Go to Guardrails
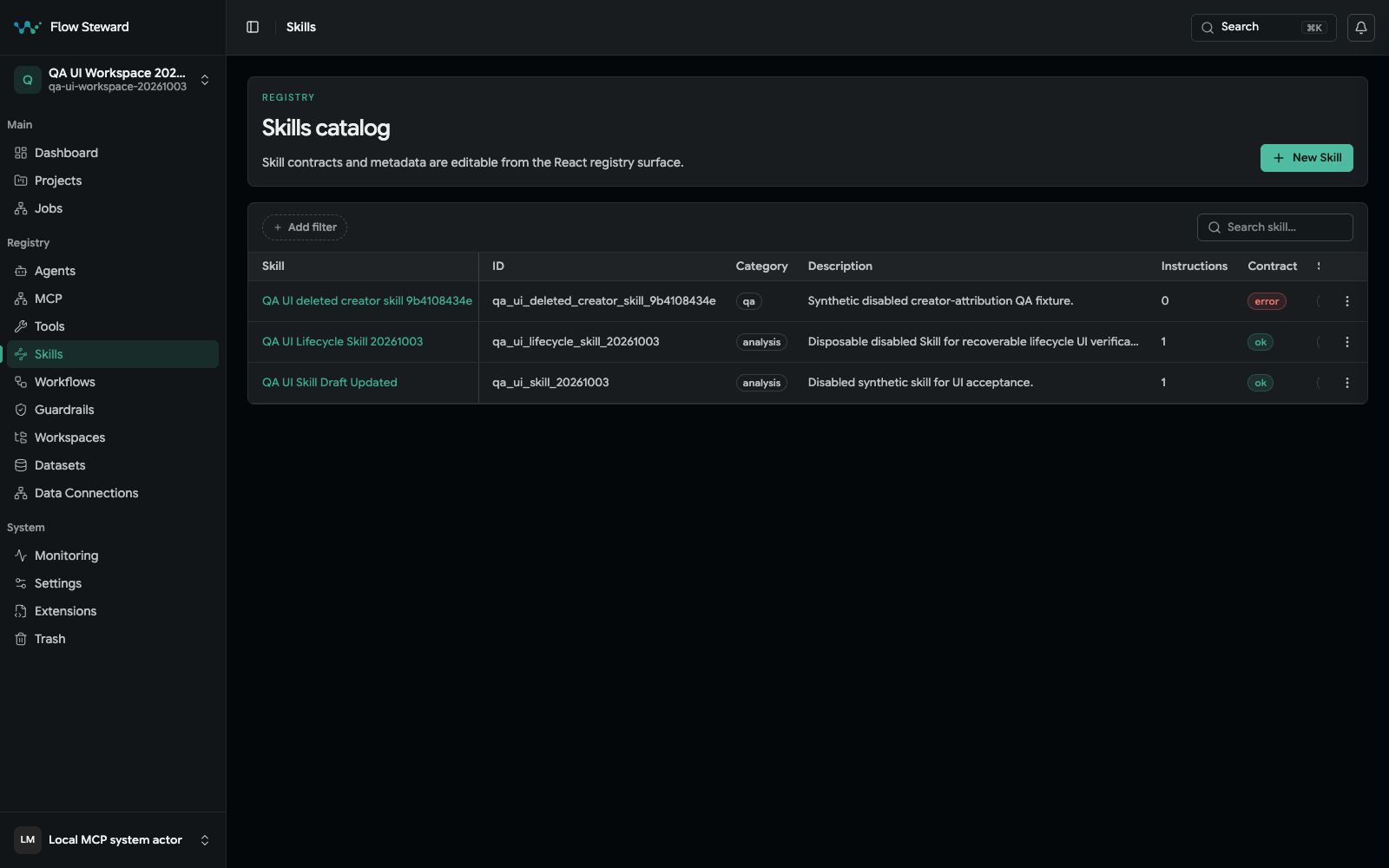 tap(113, 410)
